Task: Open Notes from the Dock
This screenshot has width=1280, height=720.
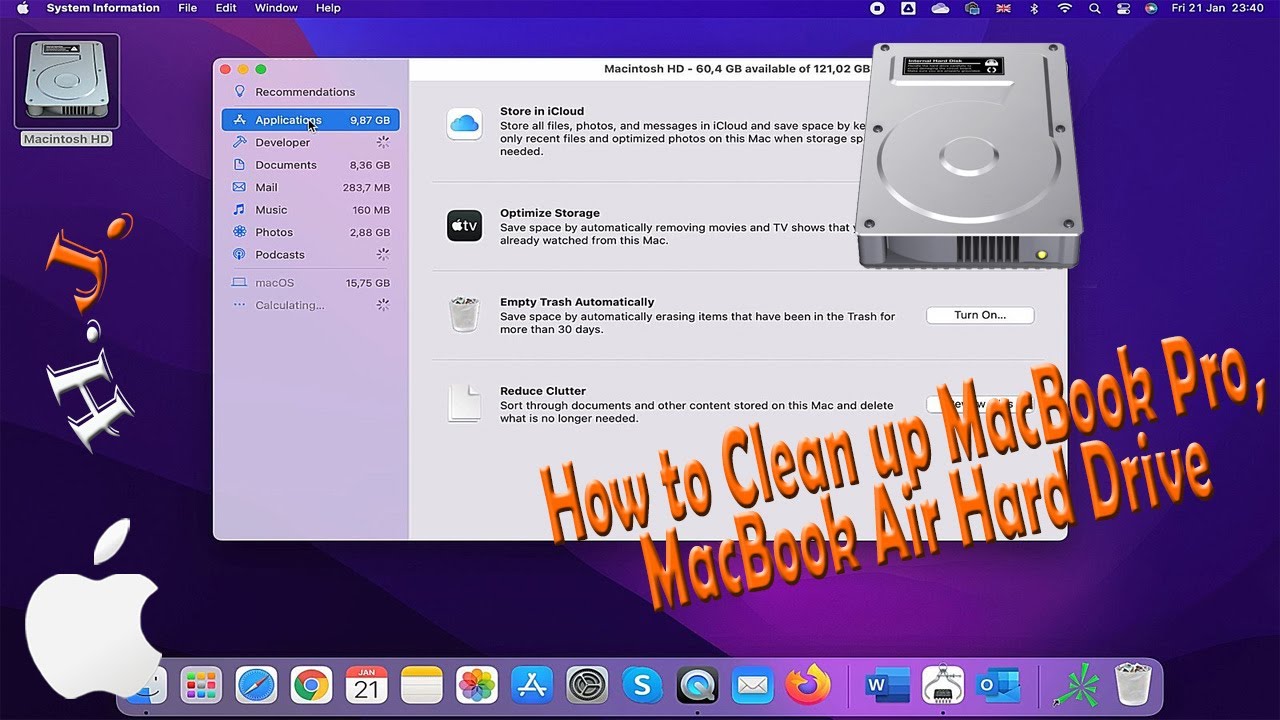Action: (422, 686)
